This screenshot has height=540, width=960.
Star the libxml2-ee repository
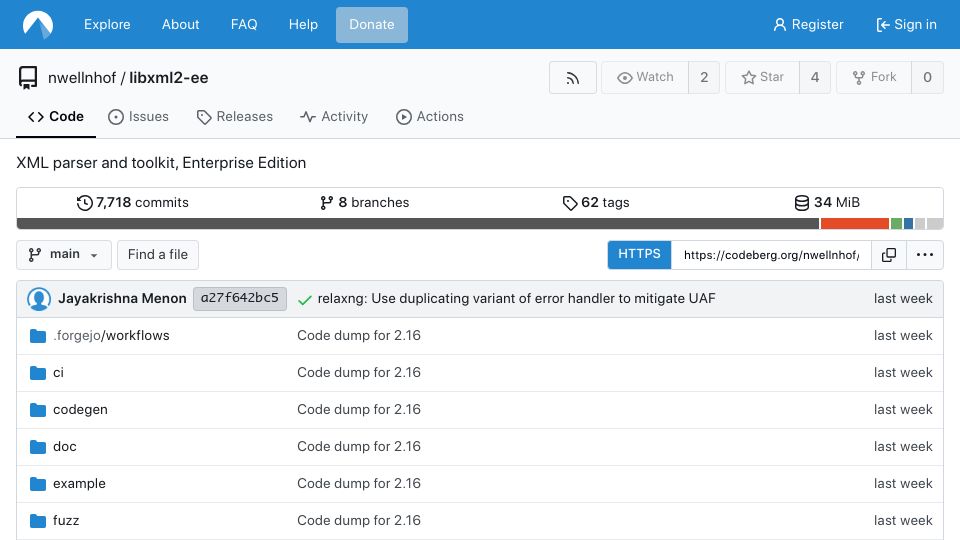point(762,77)
